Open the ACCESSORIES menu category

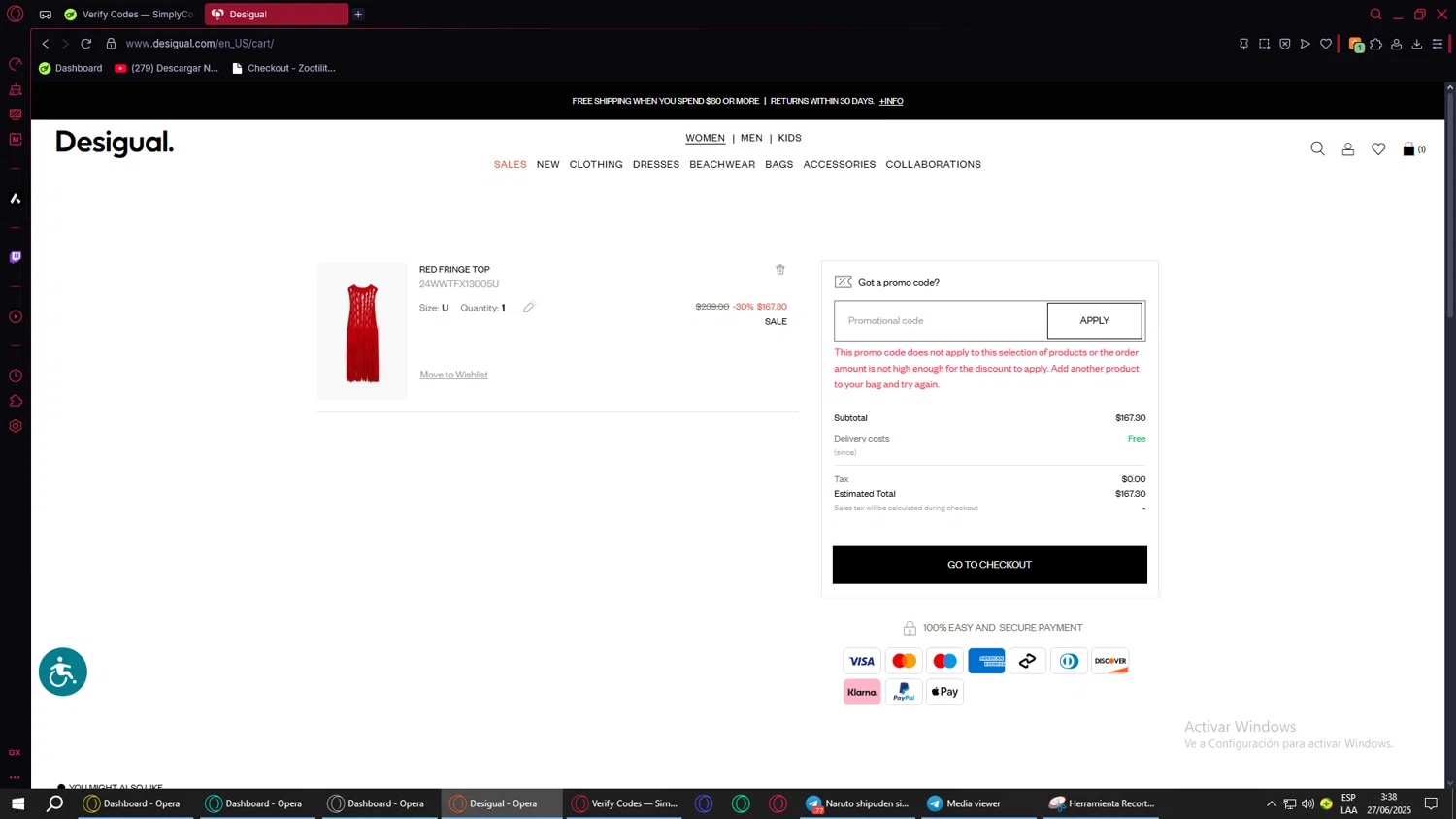point(840,164)
